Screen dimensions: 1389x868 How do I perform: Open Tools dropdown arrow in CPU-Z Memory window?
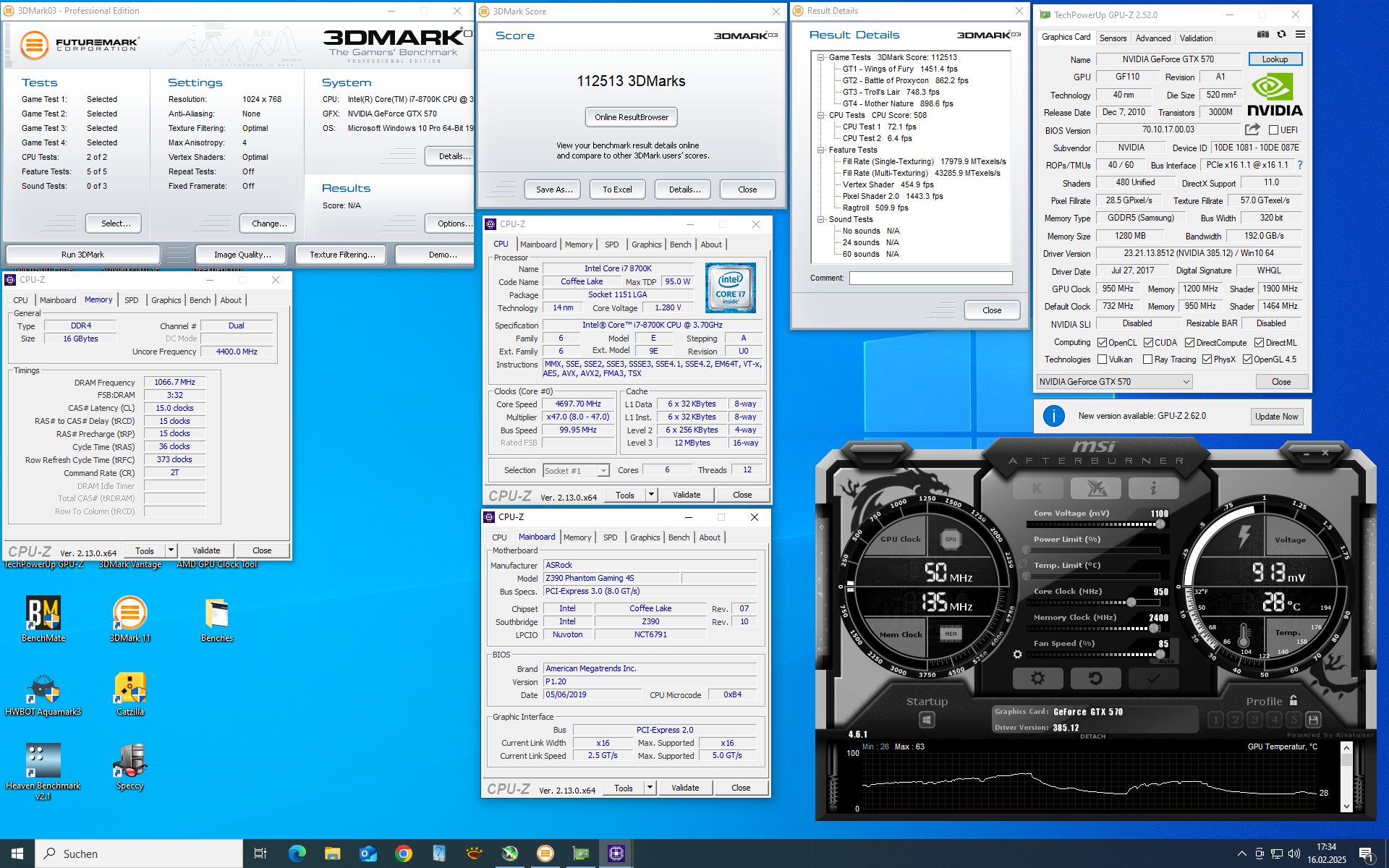click(171, 550)
